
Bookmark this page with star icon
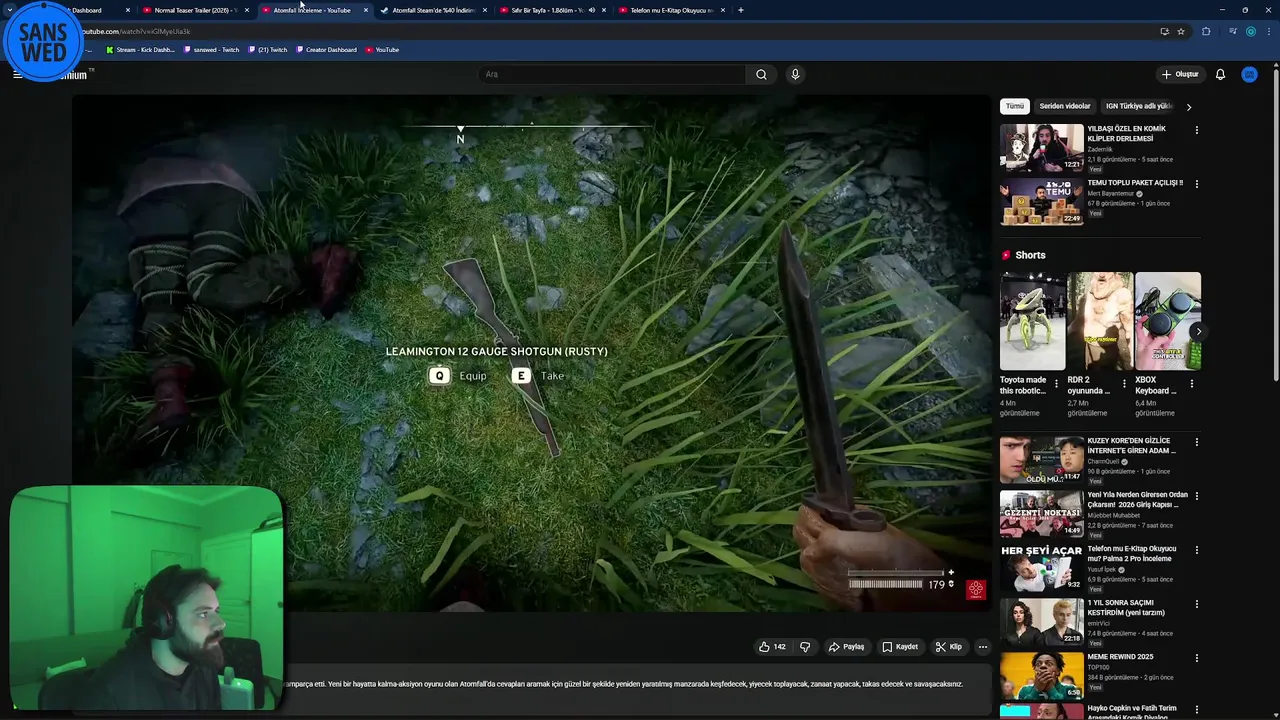click(1181, 31)
